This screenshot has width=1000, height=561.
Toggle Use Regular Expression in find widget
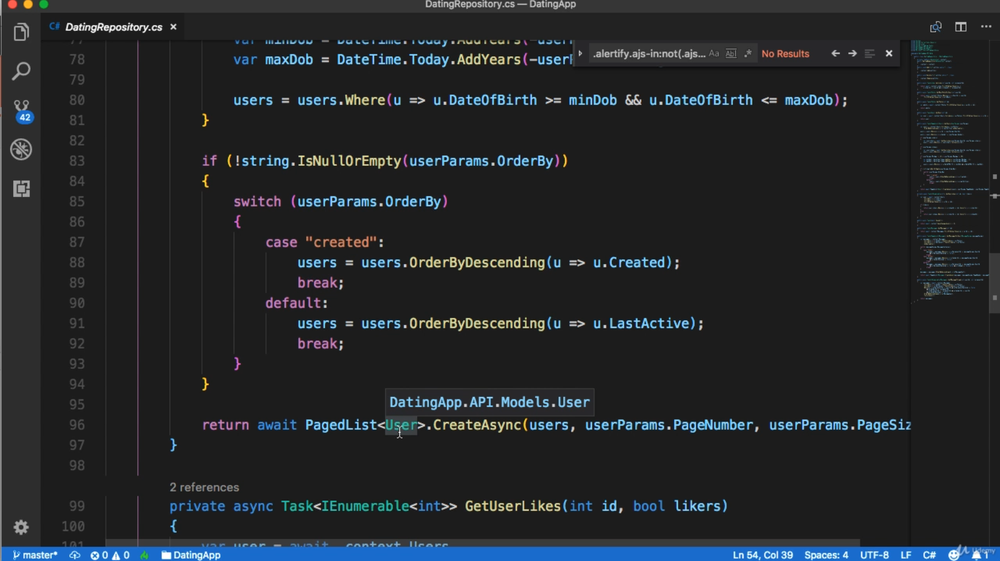748,54
